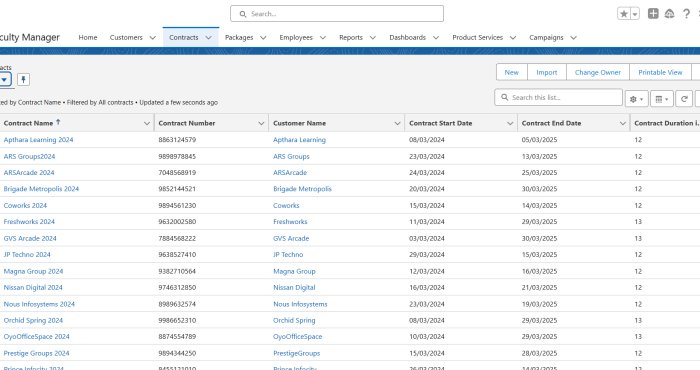700x370 pixels.
Task: Open the Employees tab
Action: click(296, 37)
